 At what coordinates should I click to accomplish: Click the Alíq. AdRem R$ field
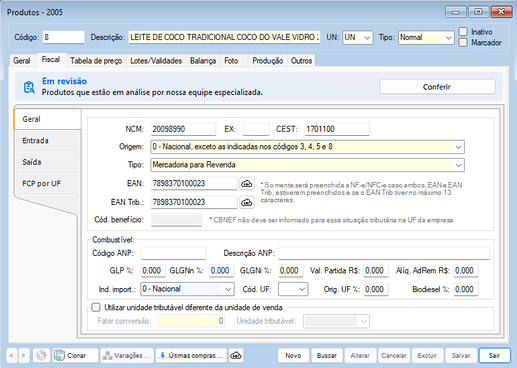[x=466, y=271]
